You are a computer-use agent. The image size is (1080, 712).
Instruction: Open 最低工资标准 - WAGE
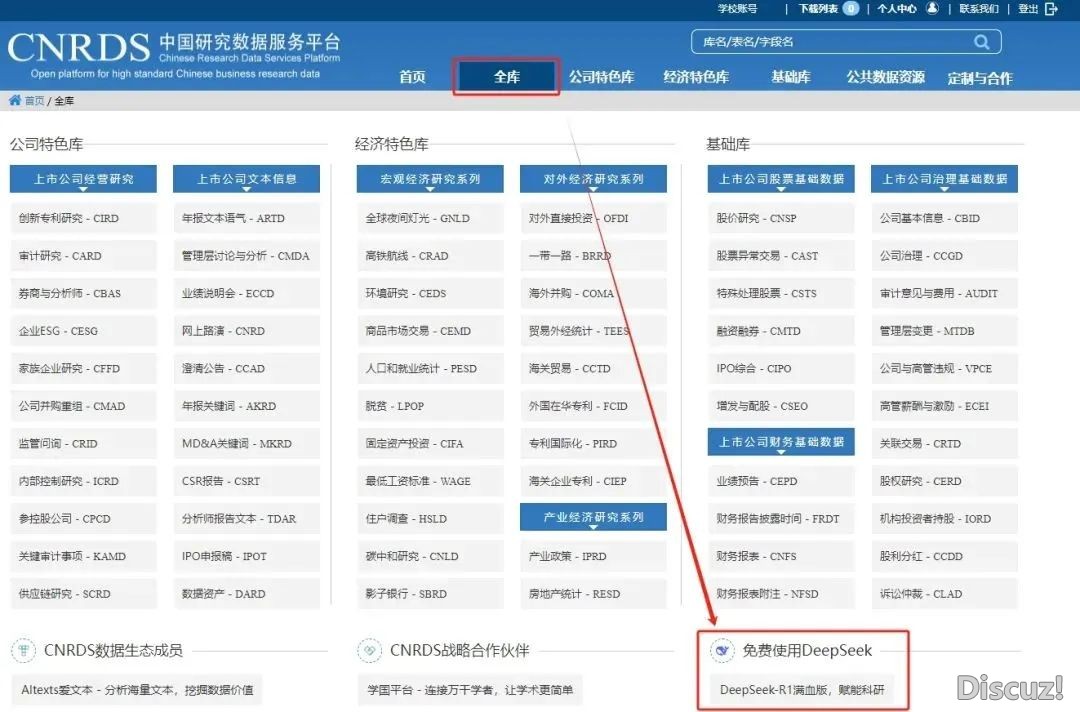point(430,481)
